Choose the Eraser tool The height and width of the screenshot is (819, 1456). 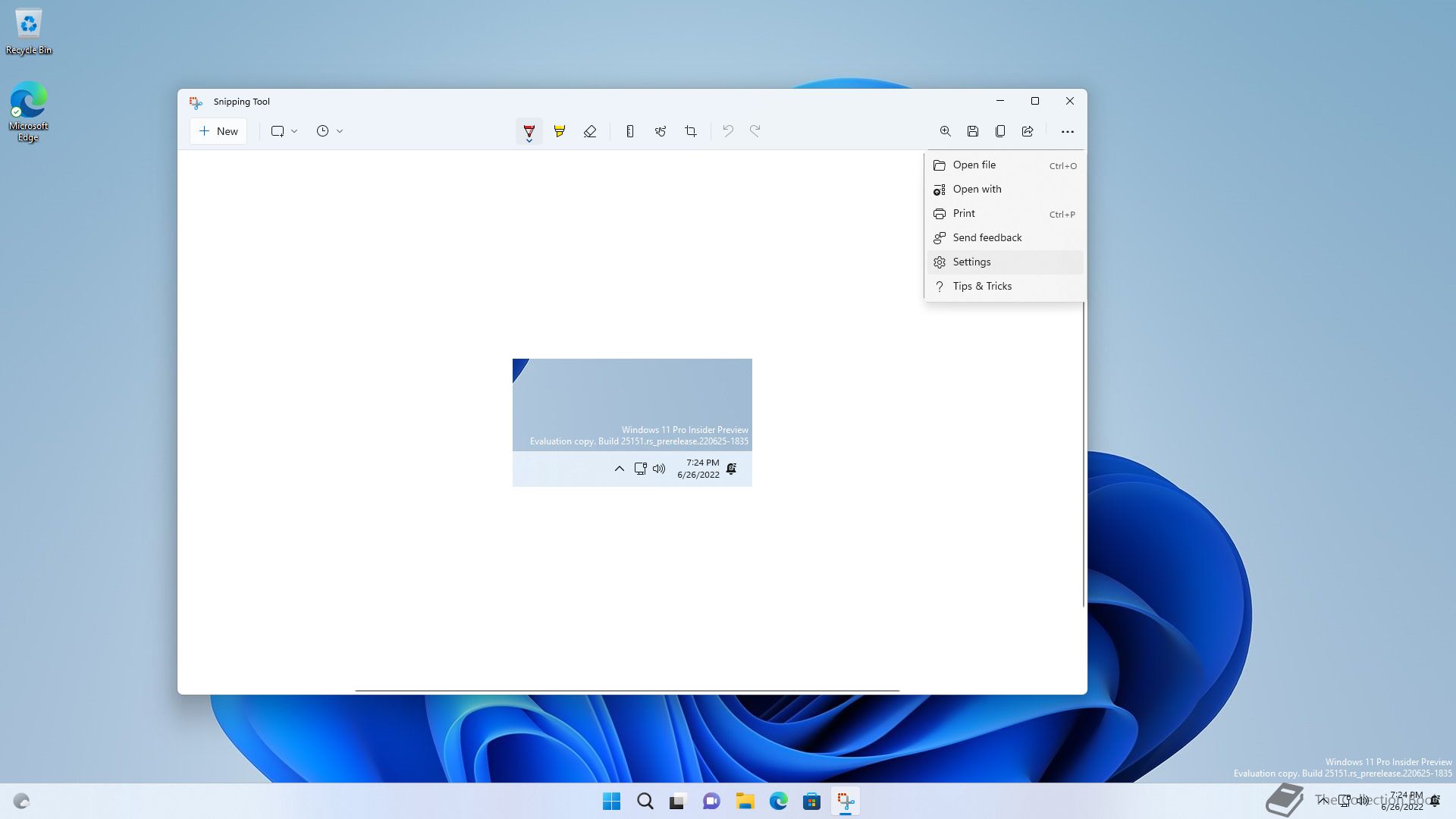[x=590, y=131]
